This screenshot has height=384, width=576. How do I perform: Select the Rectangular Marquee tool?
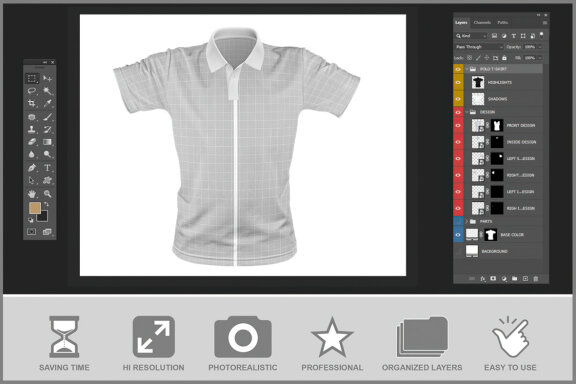point(32,78)
